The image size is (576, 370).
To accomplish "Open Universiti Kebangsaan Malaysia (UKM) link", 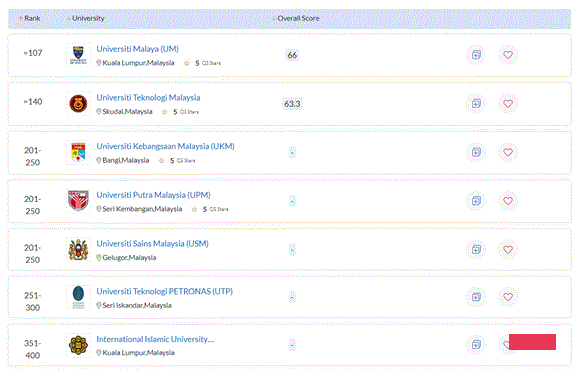I will coord(165,146).
